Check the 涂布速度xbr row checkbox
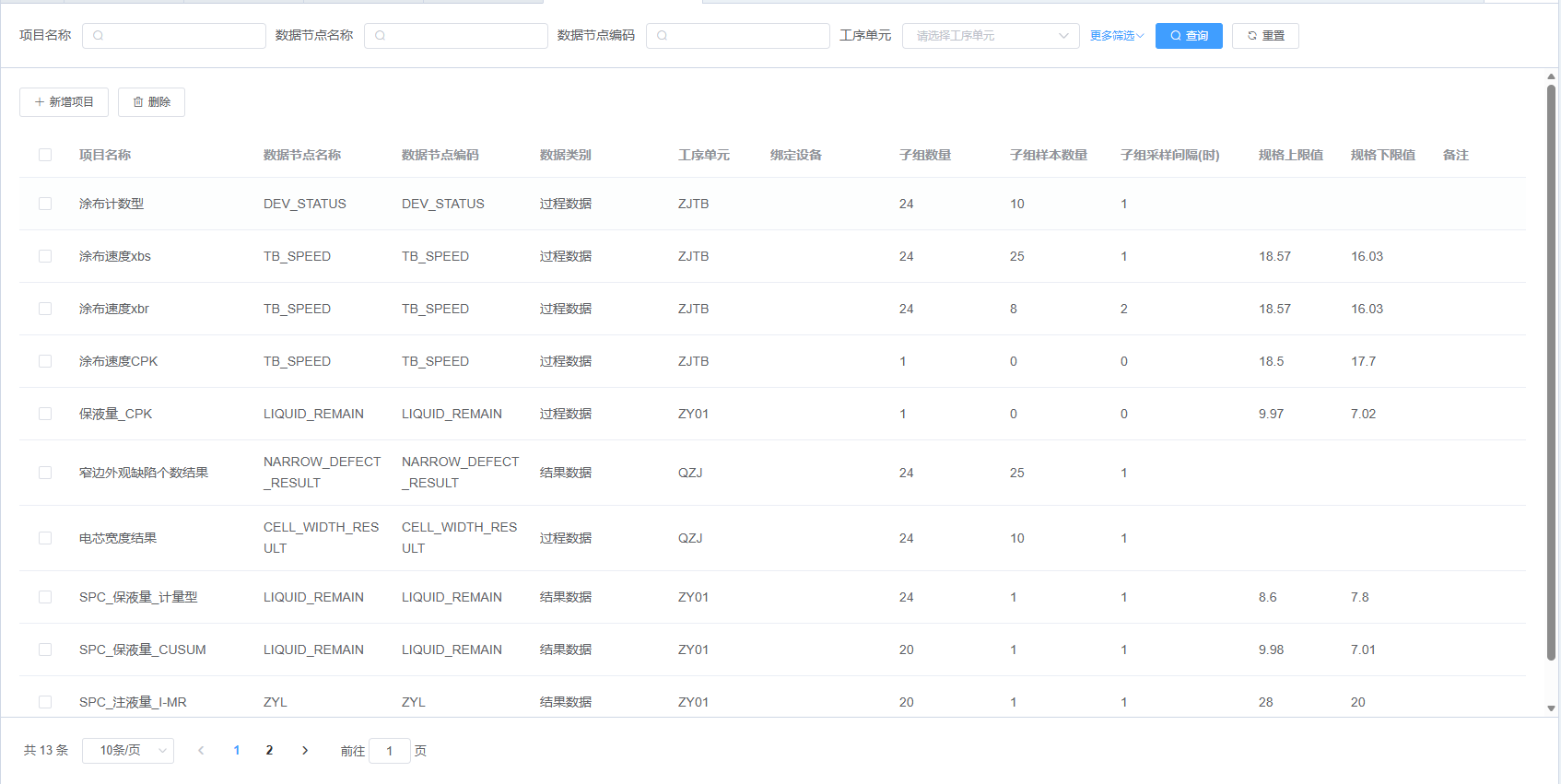 45,309
